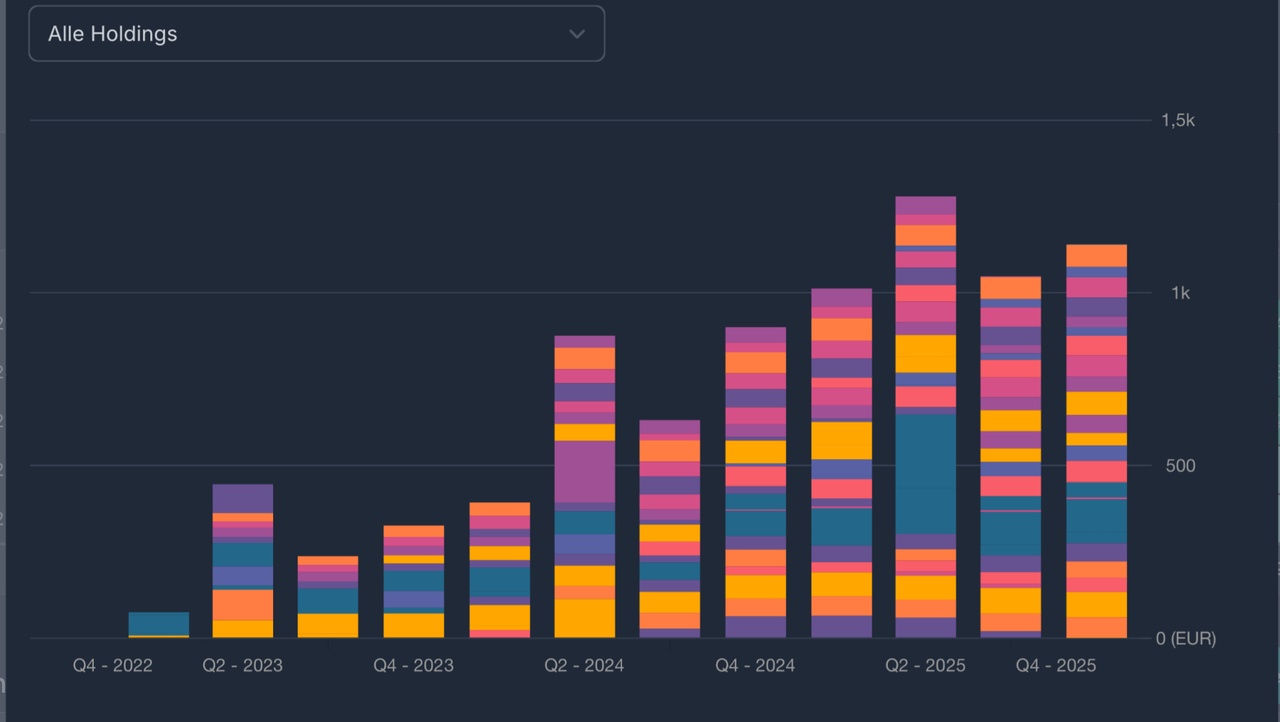Click the bar between Q2 2024 and Q4 2024
Image resolution: width=1280 pixels, height=722 pixels.
670,528
